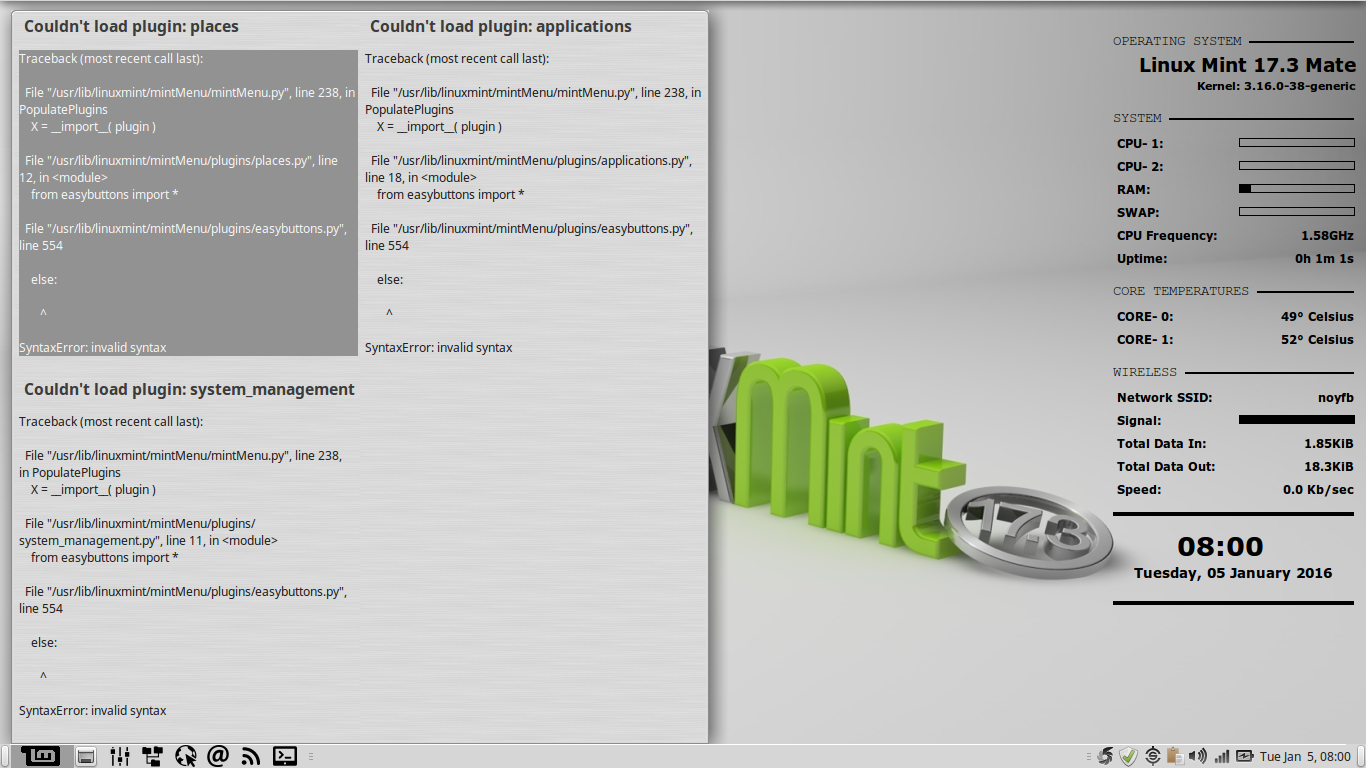This screenshot has width=1366, height=768.
Task: Click the "Couldn't load plugin: system_management" heading
Action: (x=189, y=389)
